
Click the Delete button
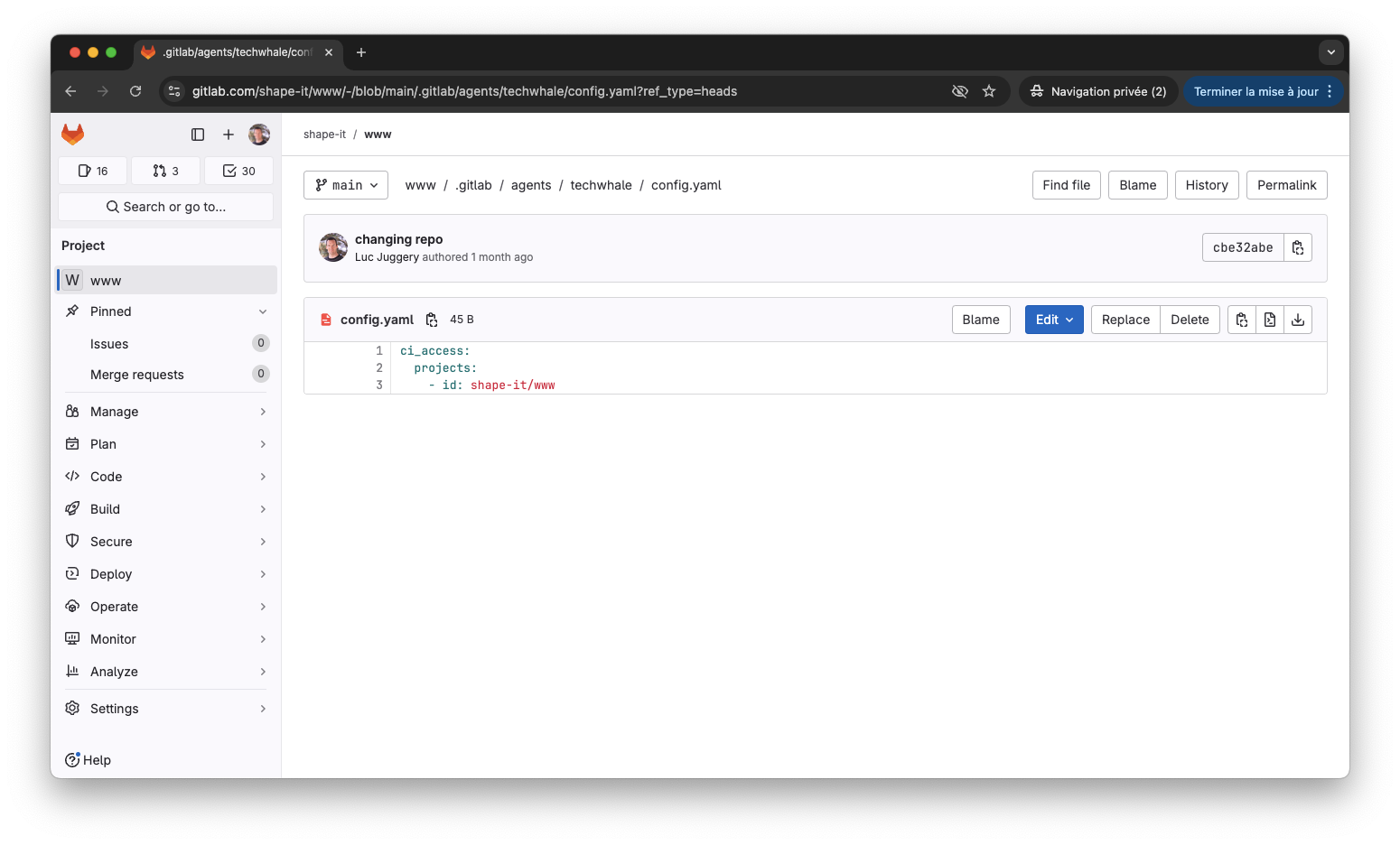1190,320
